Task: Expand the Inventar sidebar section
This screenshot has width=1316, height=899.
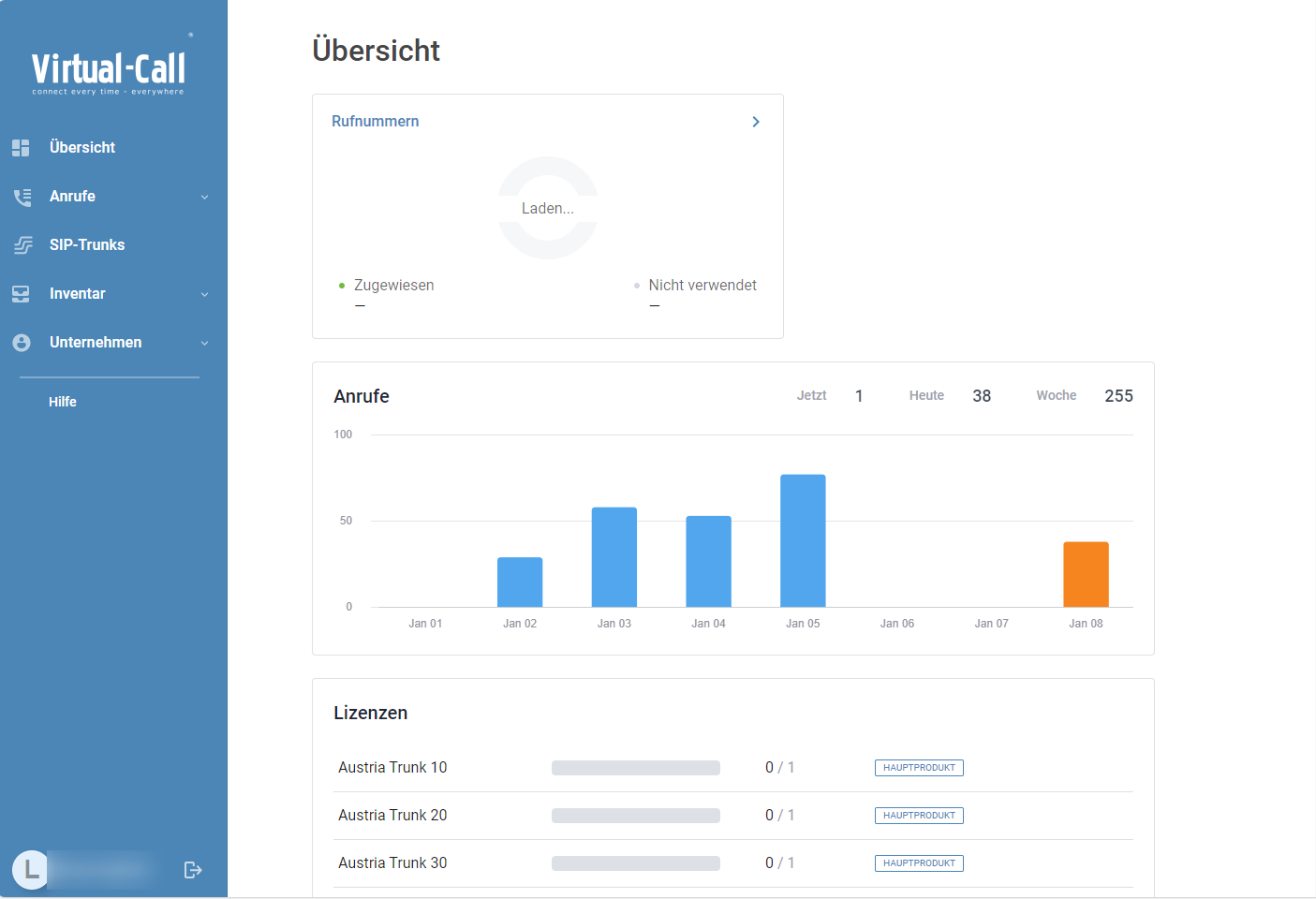Action: pos(204,293)
